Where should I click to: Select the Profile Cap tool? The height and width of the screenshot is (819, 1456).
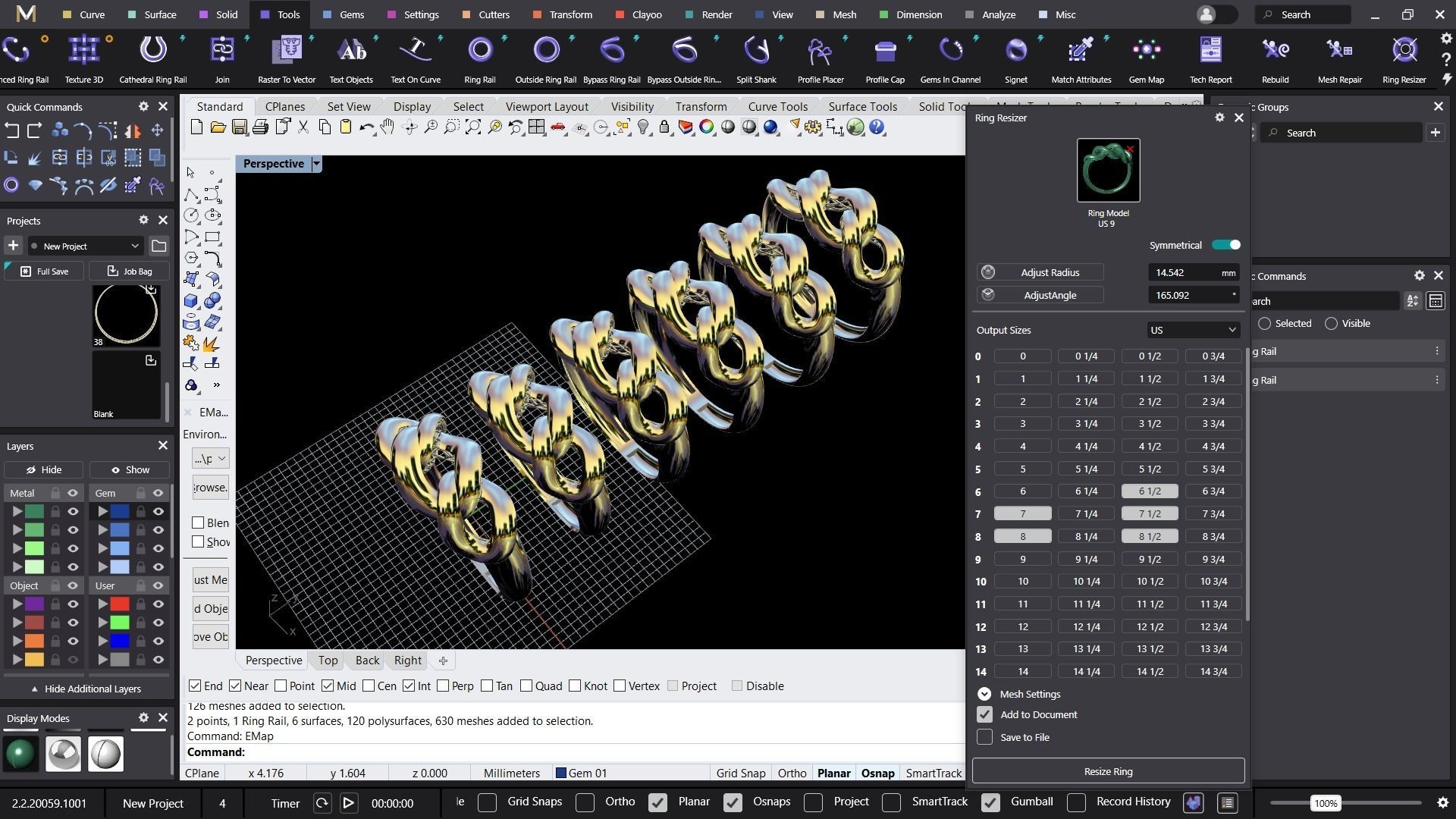(x=885, y=60)
